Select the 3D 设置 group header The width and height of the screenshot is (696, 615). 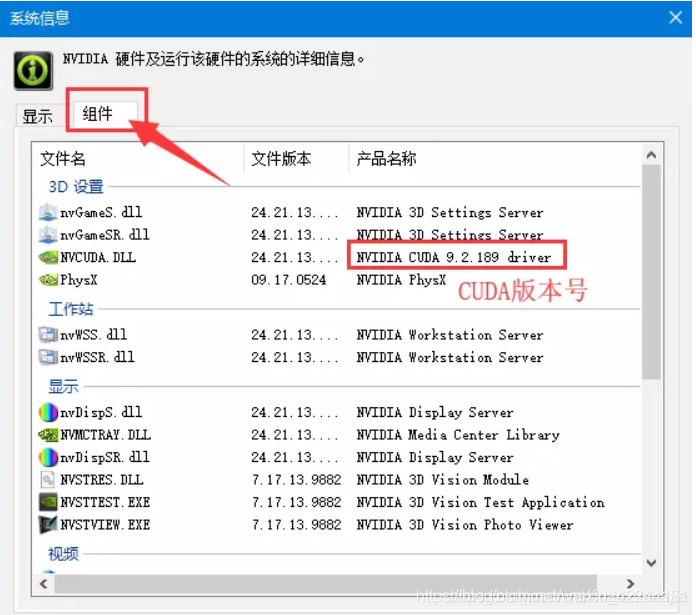pyautogui.click(x=76, y=187)
